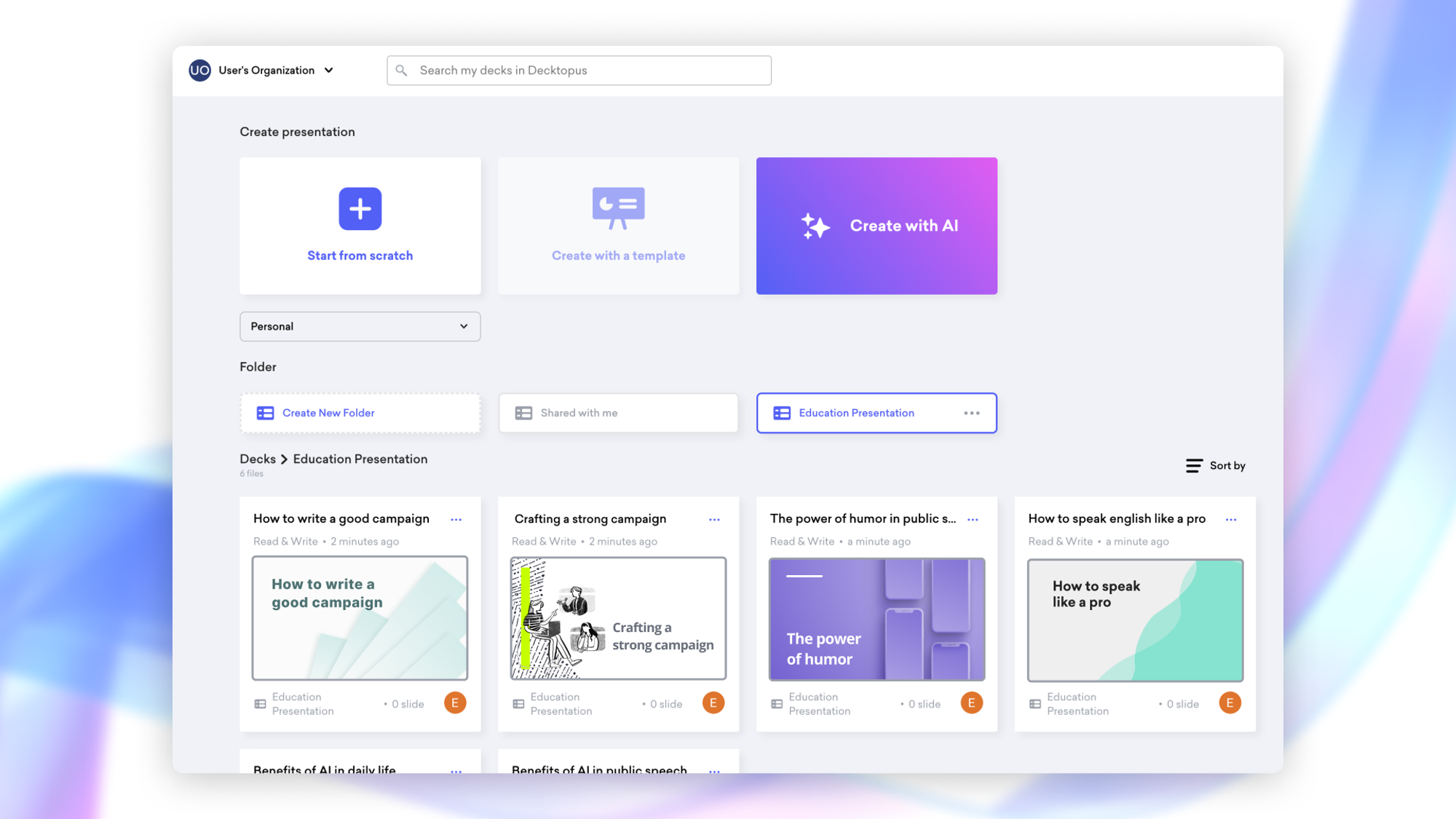Click the How to write a good campaign thumbnail
1456x819 pixels.
pyautogui.click(x=360, y=618)
